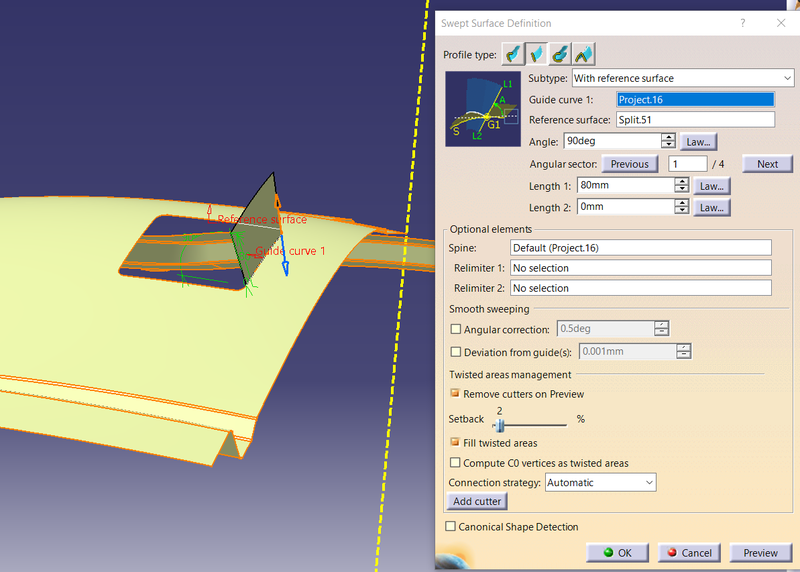800x572 pixels.
Task: Go to Next angular sector
Action: [767, 164]
